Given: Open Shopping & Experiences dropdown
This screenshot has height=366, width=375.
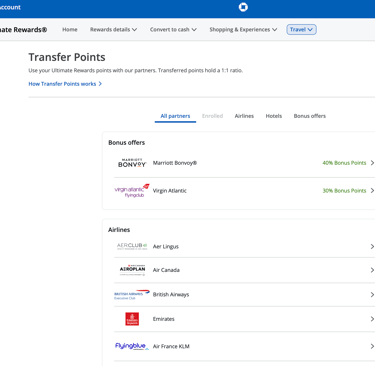Looking at the screenshot, I should coord(243,30).
